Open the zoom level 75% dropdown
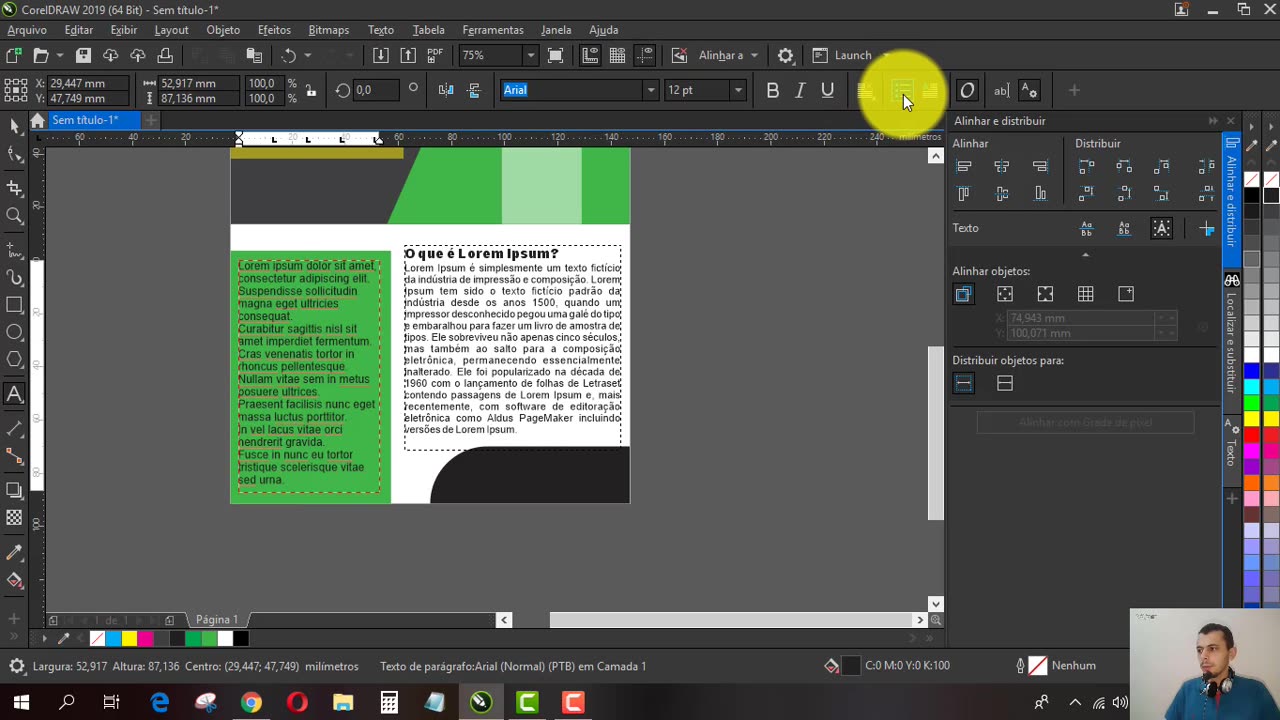 (x=531, y=56)
